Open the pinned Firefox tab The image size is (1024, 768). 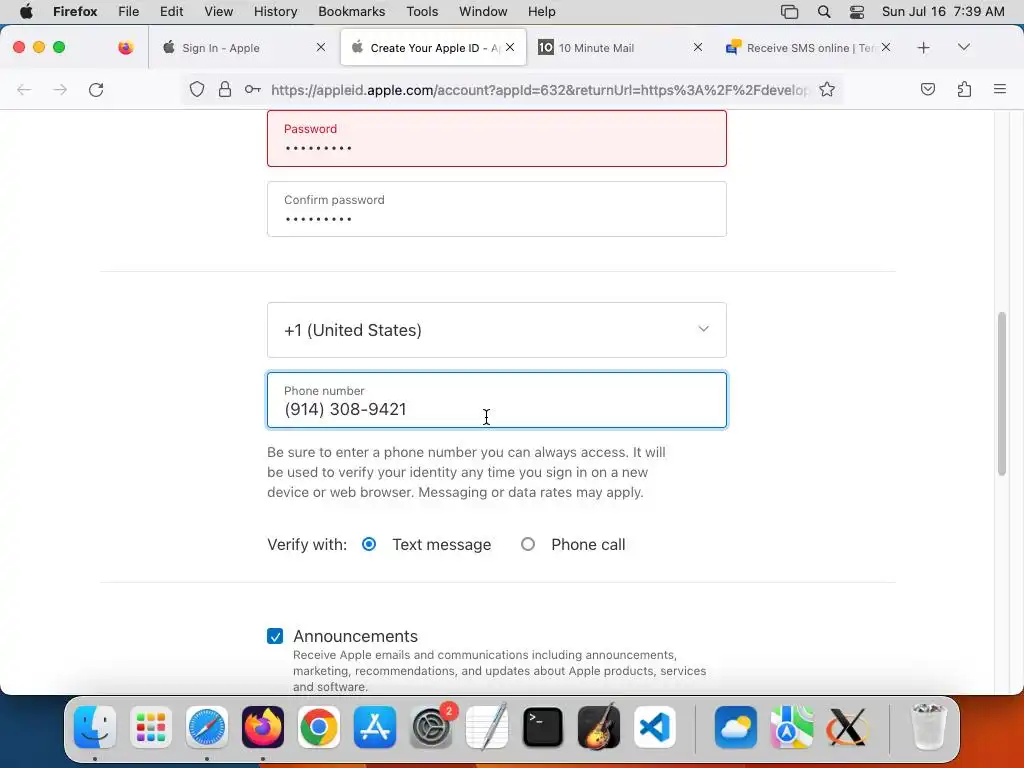pyautogui.click(x=125, y=48)
